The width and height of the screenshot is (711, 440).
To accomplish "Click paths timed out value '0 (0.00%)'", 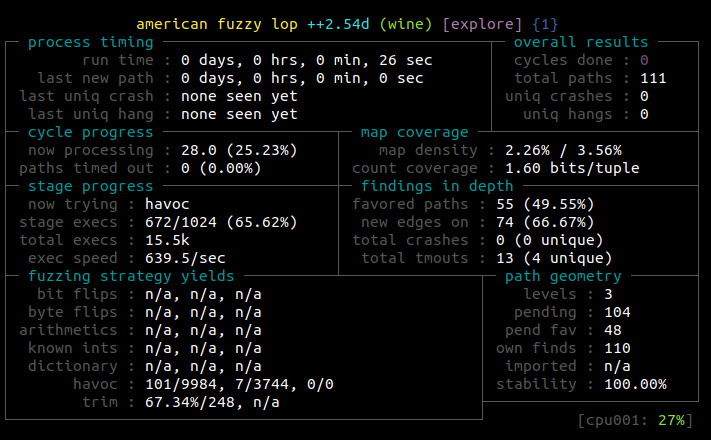I will [221, 168].
